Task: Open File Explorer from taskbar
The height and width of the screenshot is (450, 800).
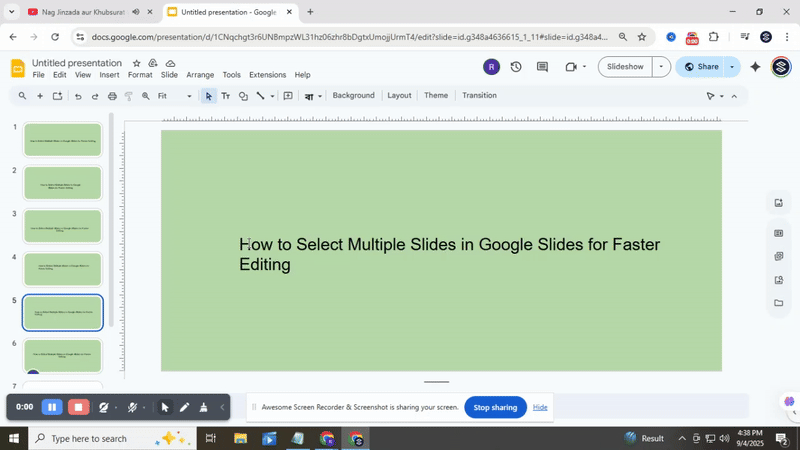Action: (240, 438)
